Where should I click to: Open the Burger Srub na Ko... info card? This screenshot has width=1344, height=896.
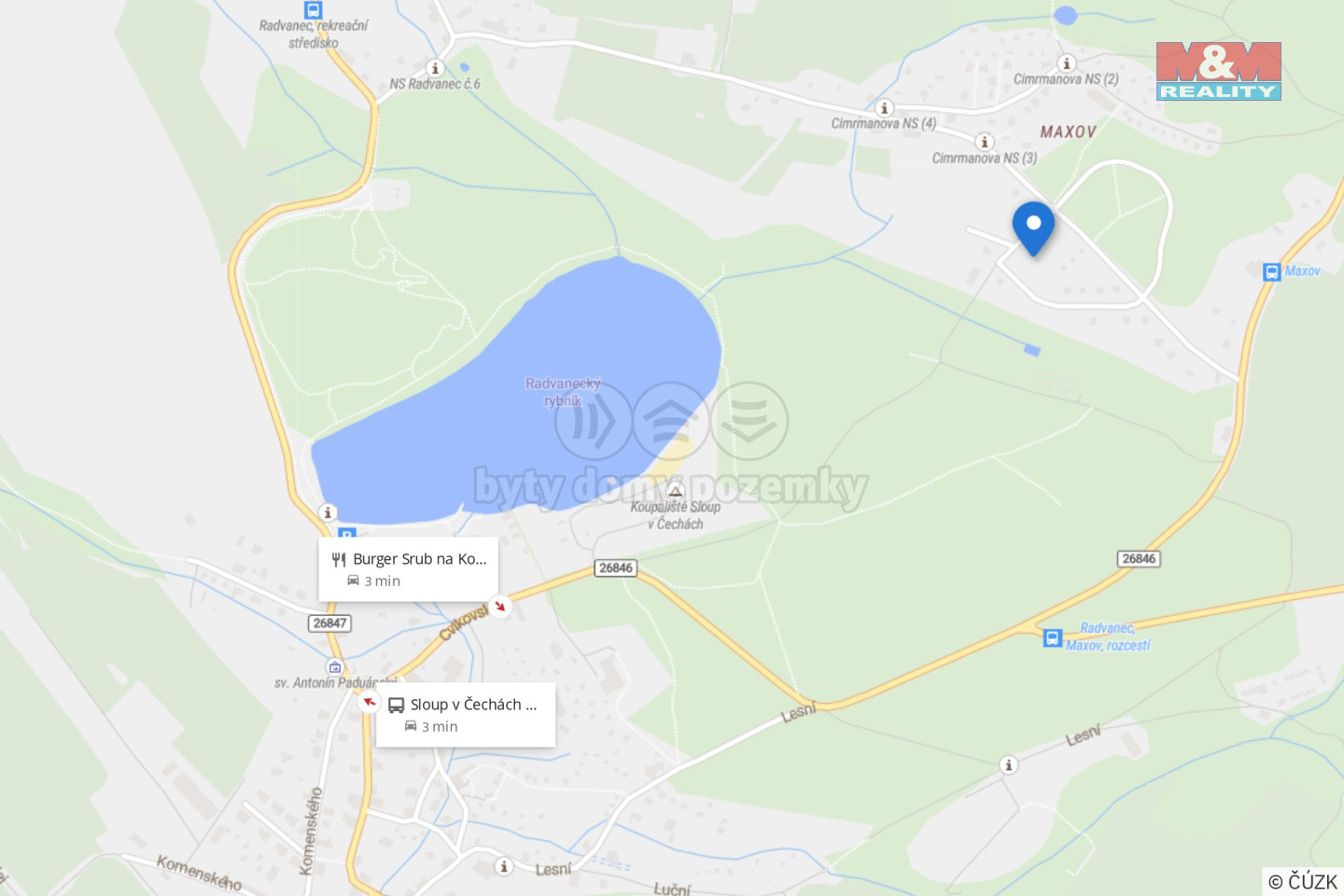click(x=409, y=569)
